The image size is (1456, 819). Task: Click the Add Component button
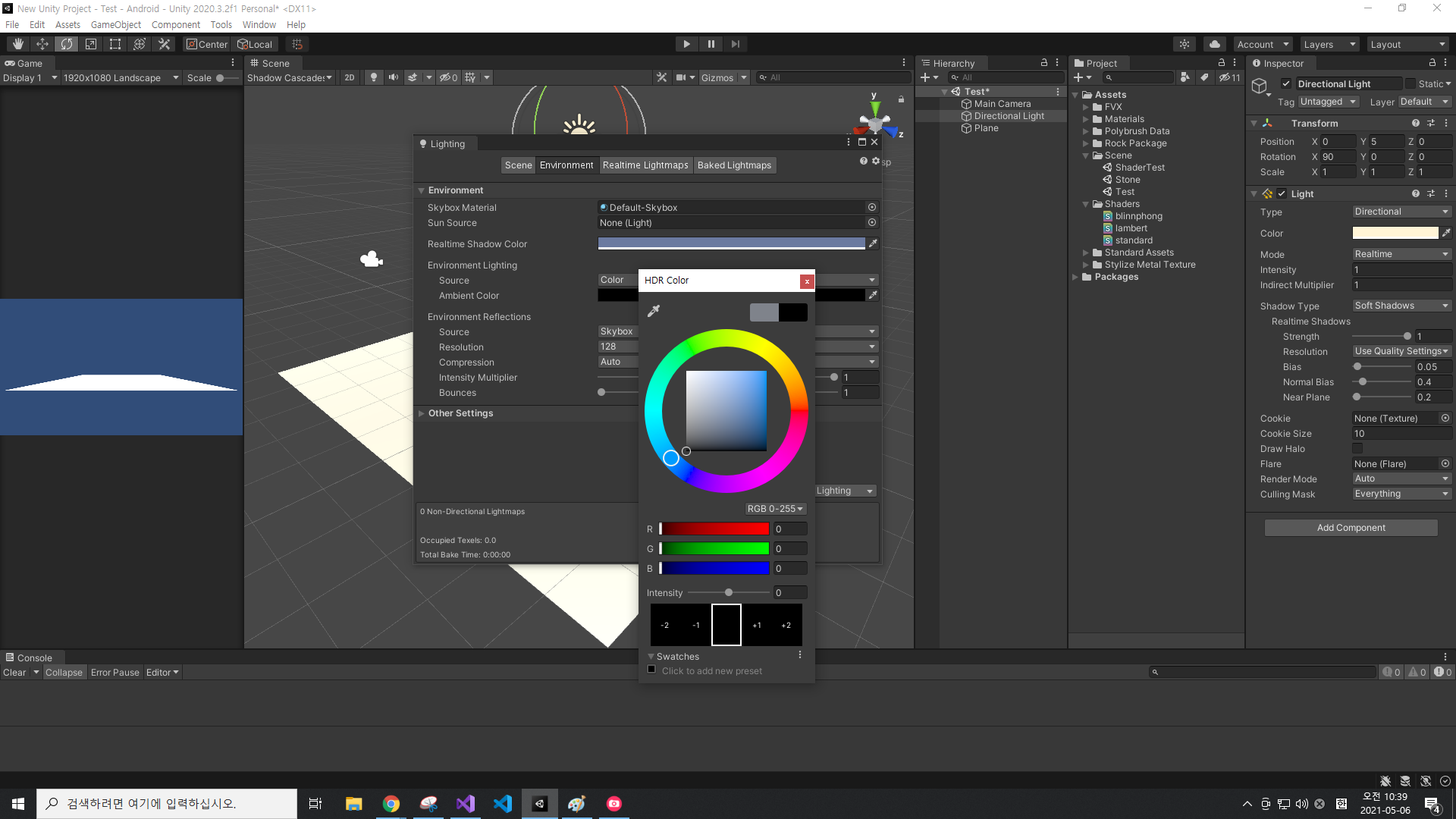tap(1351, 528)
